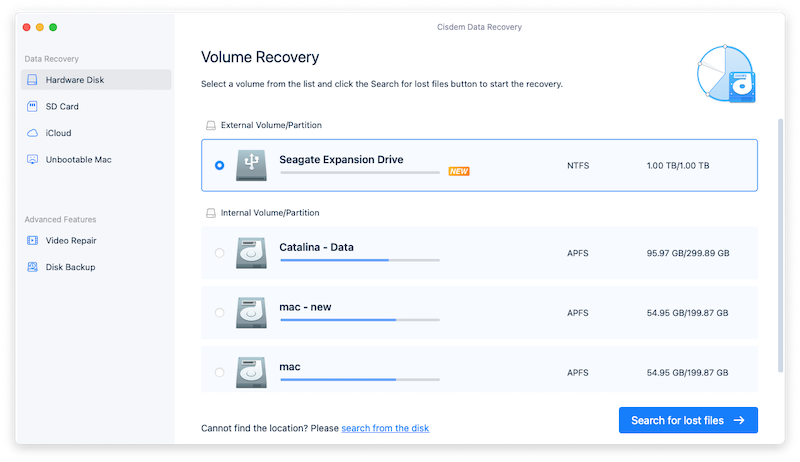Screen dimensions: 800x462
Task: Click the Disk Backup icon
Action: tap(32, 267)
